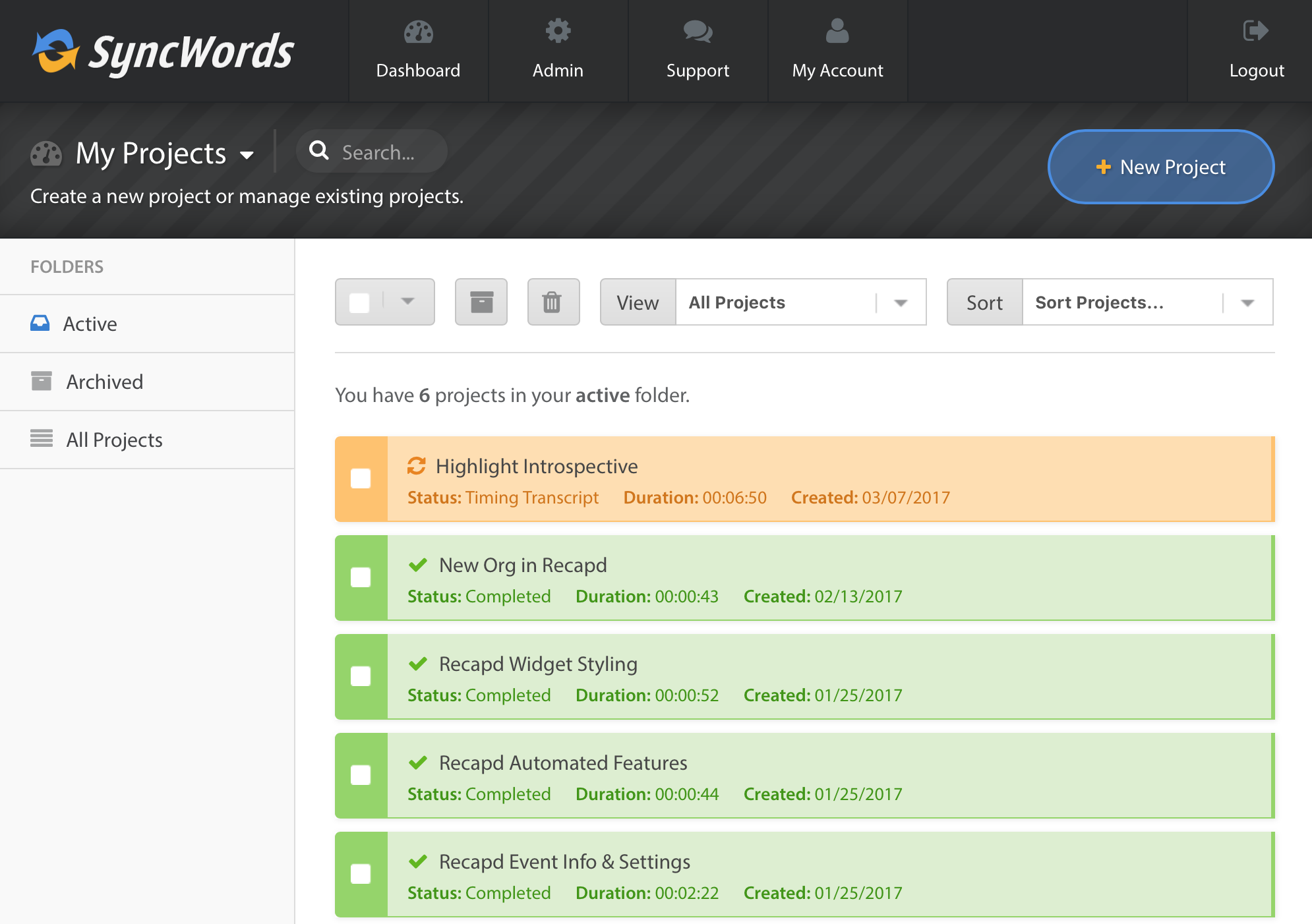Click Duration: 00:02:22 text

[647, 893]
